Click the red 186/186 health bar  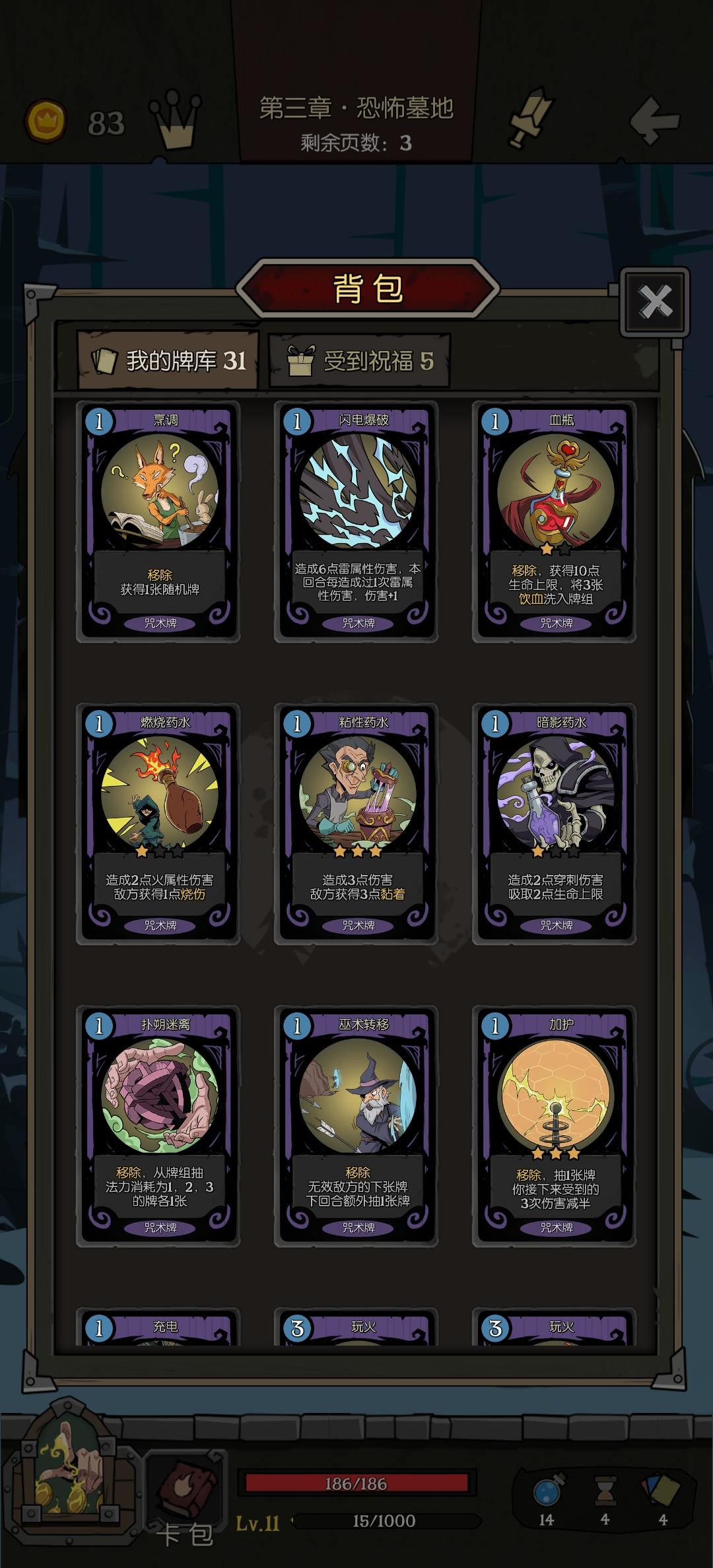(x=356, y=1484)
